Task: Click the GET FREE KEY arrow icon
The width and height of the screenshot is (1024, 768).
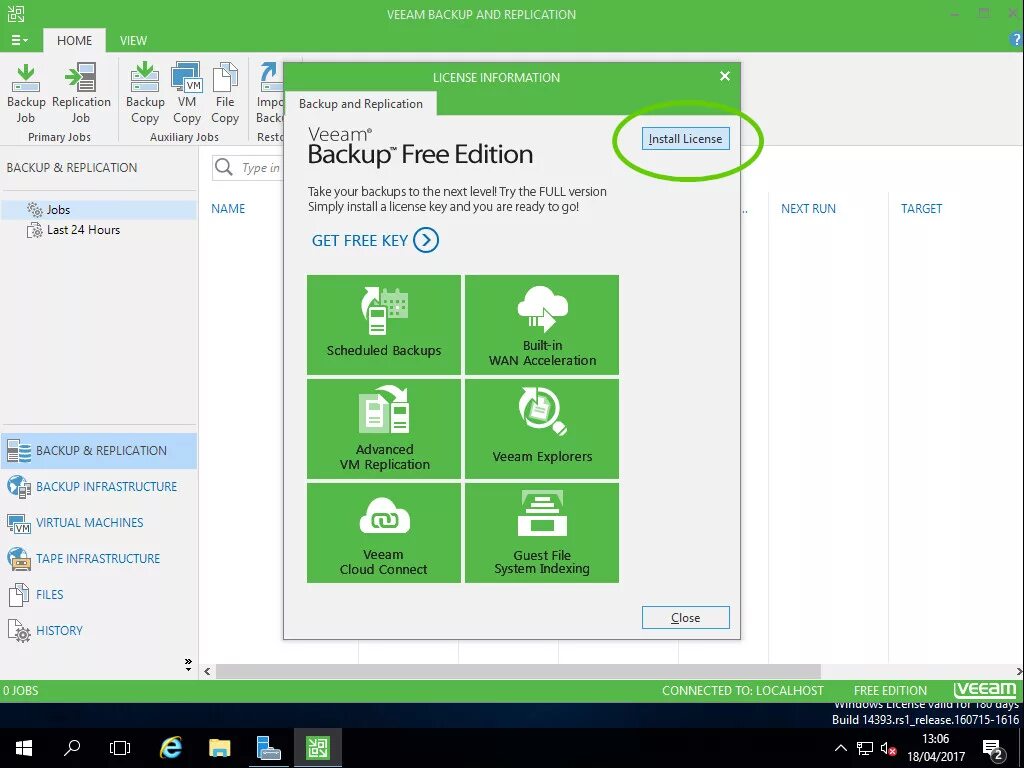Action: coord(426,240)
